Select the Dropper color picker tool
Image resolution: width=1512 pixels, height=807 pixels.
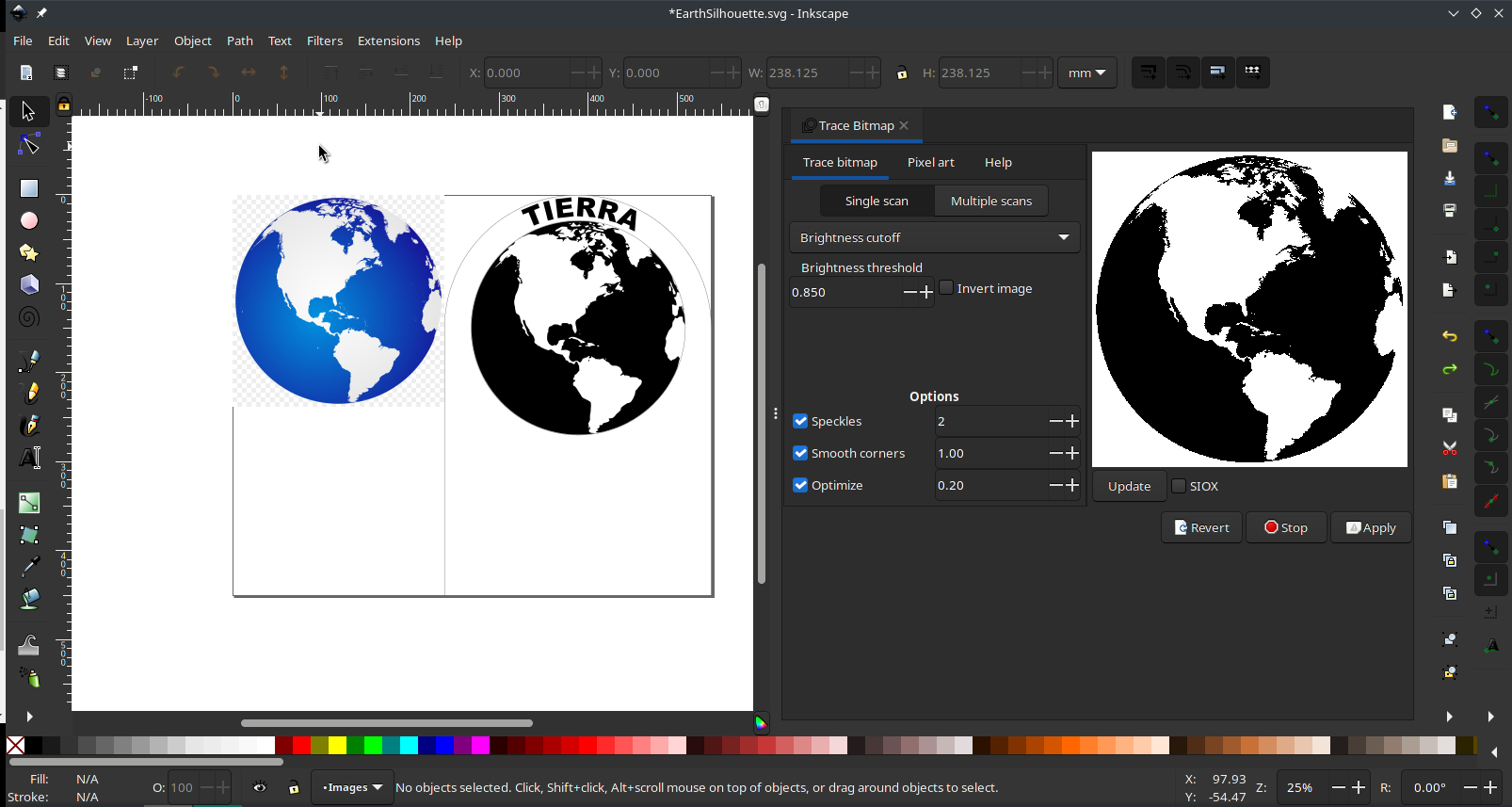pos(29,567)
